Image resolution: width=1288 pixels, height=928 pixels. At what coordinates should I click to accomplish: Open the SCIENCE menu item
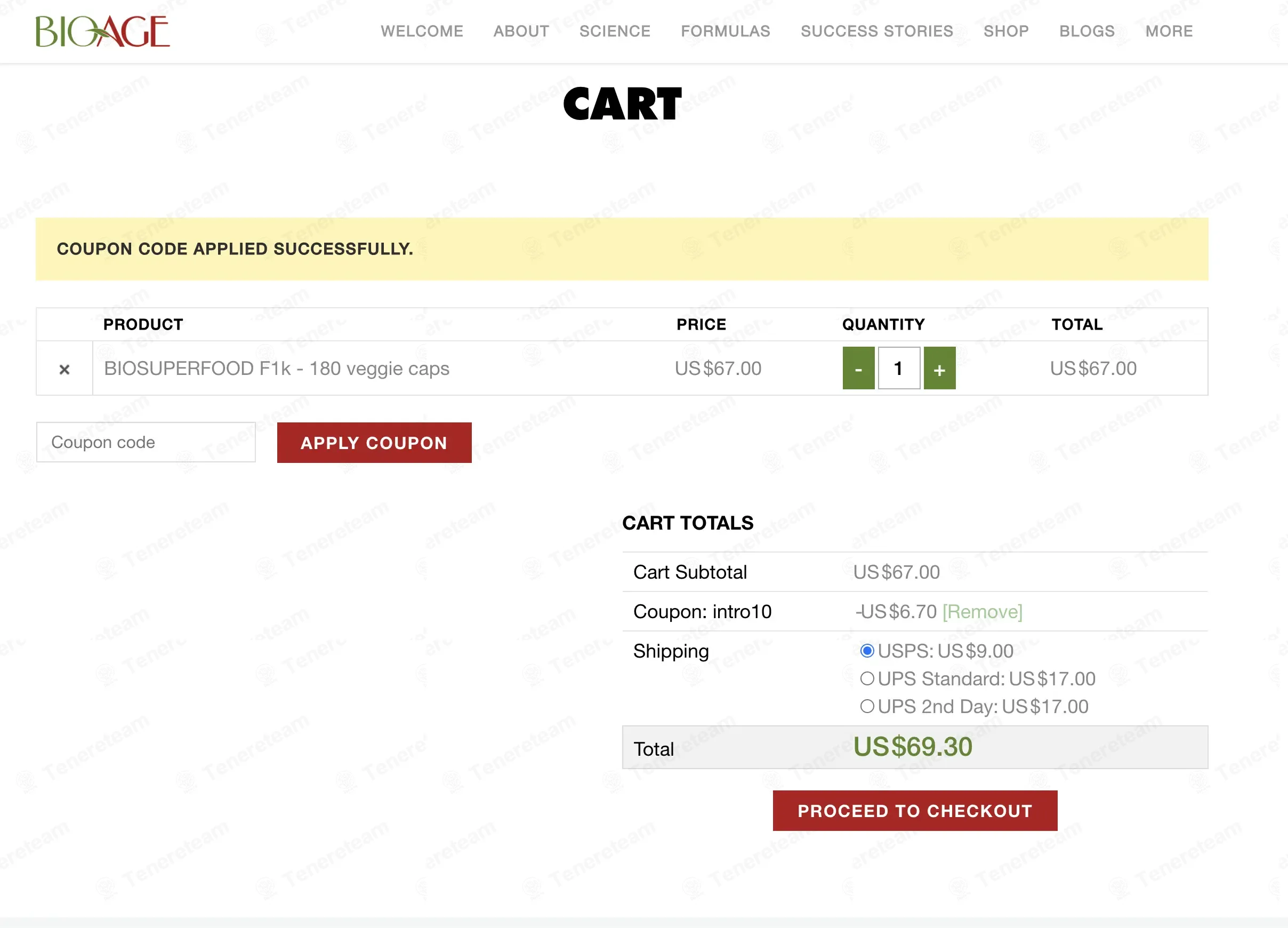[x=615, y=31]
